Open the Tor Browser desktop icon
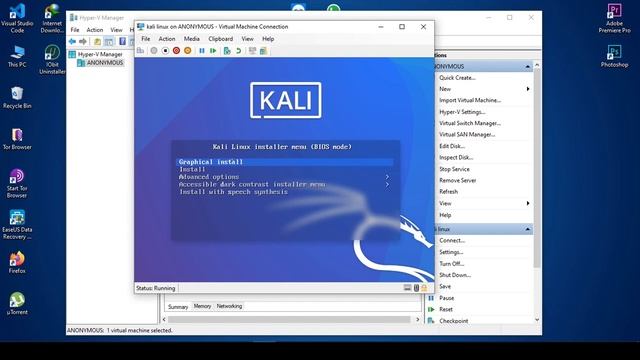 (x=17, y=139)
